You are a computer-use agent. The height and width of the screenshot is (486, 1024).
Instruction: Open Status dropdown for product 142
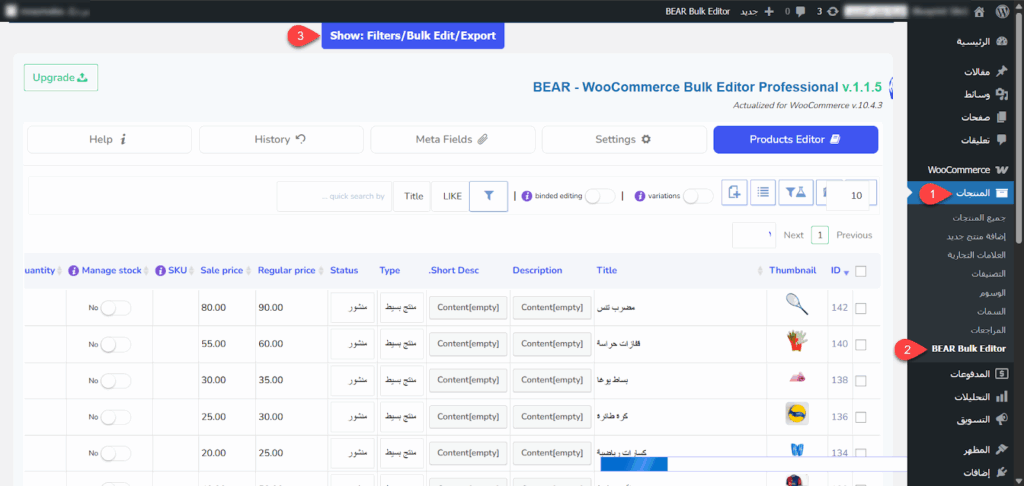[350, 307]
